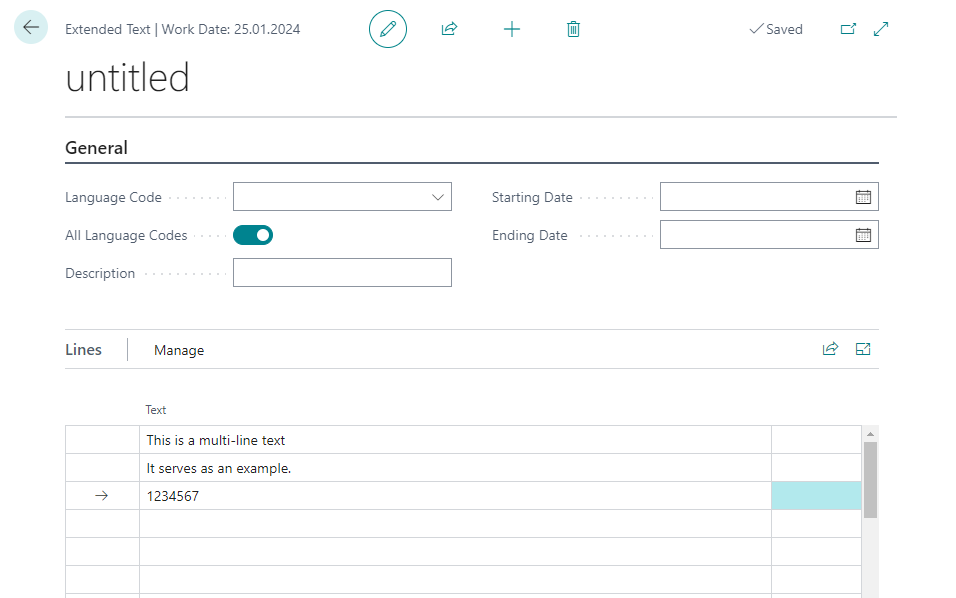Open the Language Code dropdown
Screen dimensions: 956x598
click(x=437, y=197)
